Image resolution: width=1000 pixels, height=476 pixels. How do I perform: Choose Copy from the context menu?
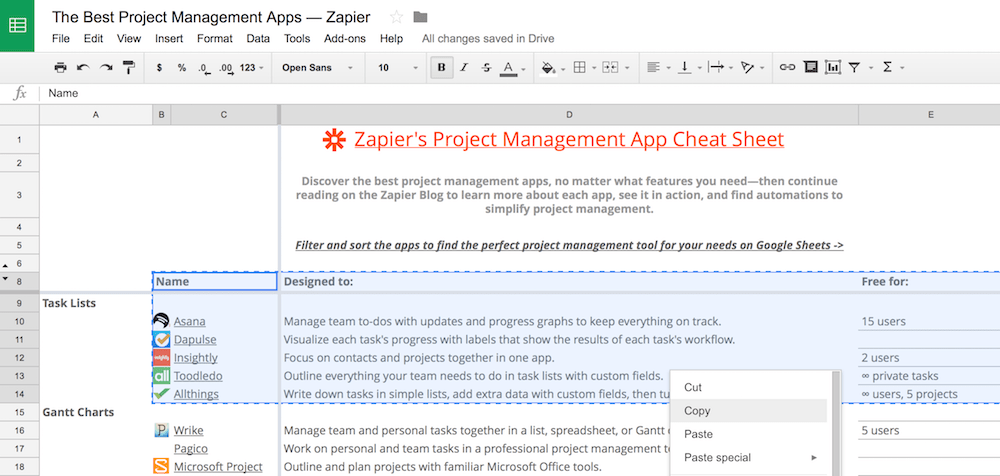tap(697, 411)
